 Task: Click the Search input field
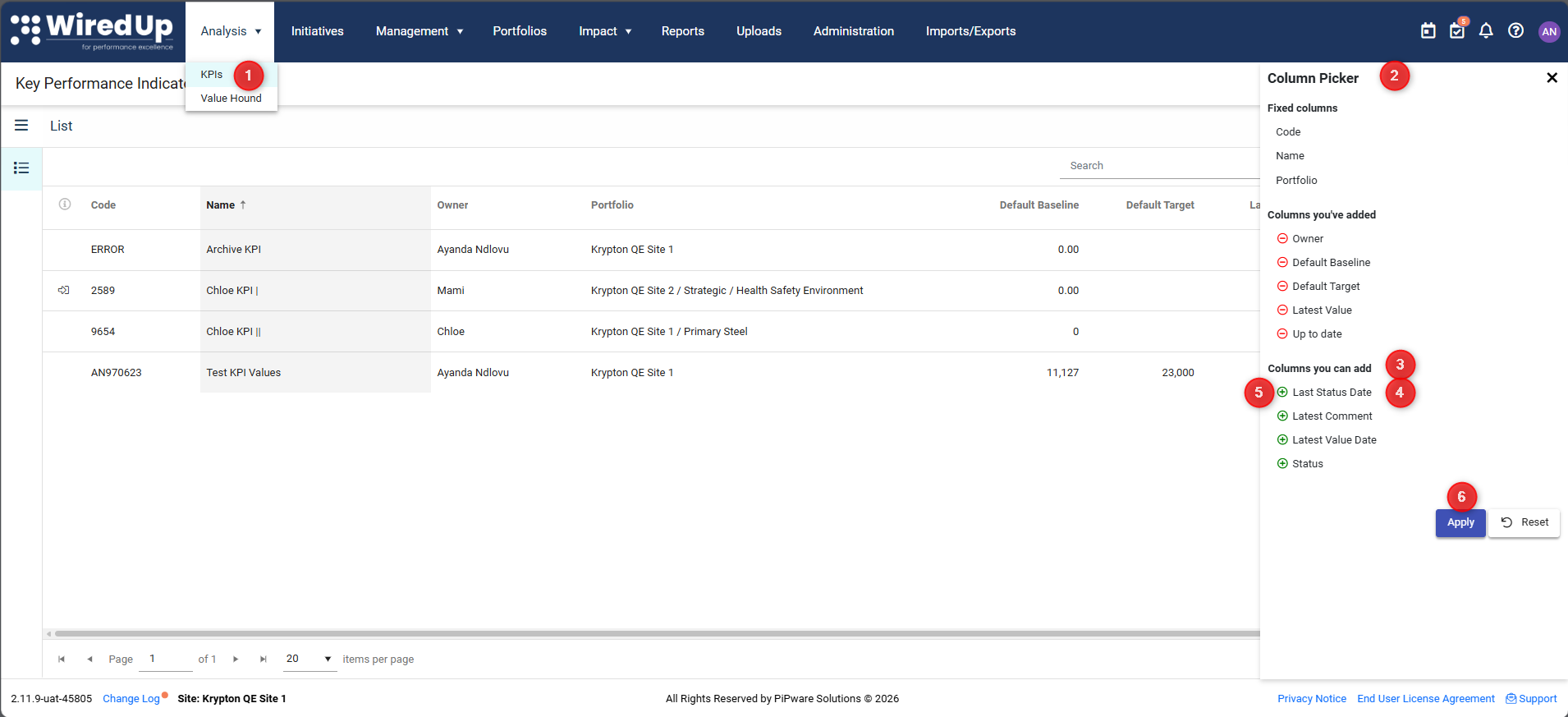[1160, 166]
